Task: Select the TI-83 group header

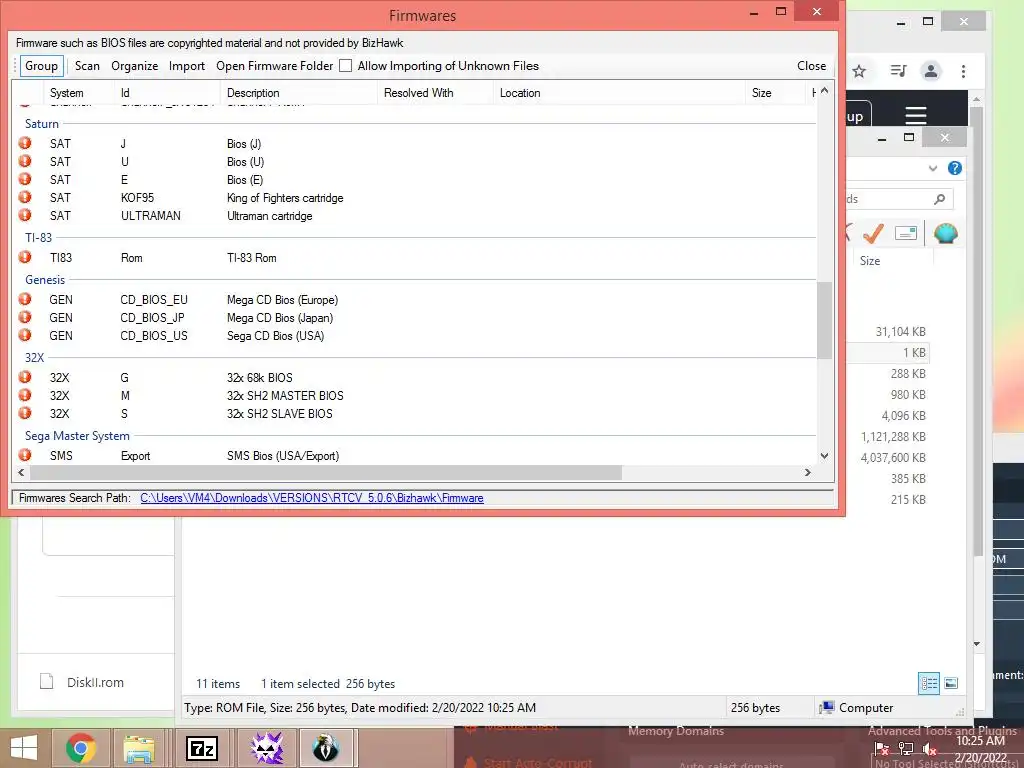Action: (39, 238)
